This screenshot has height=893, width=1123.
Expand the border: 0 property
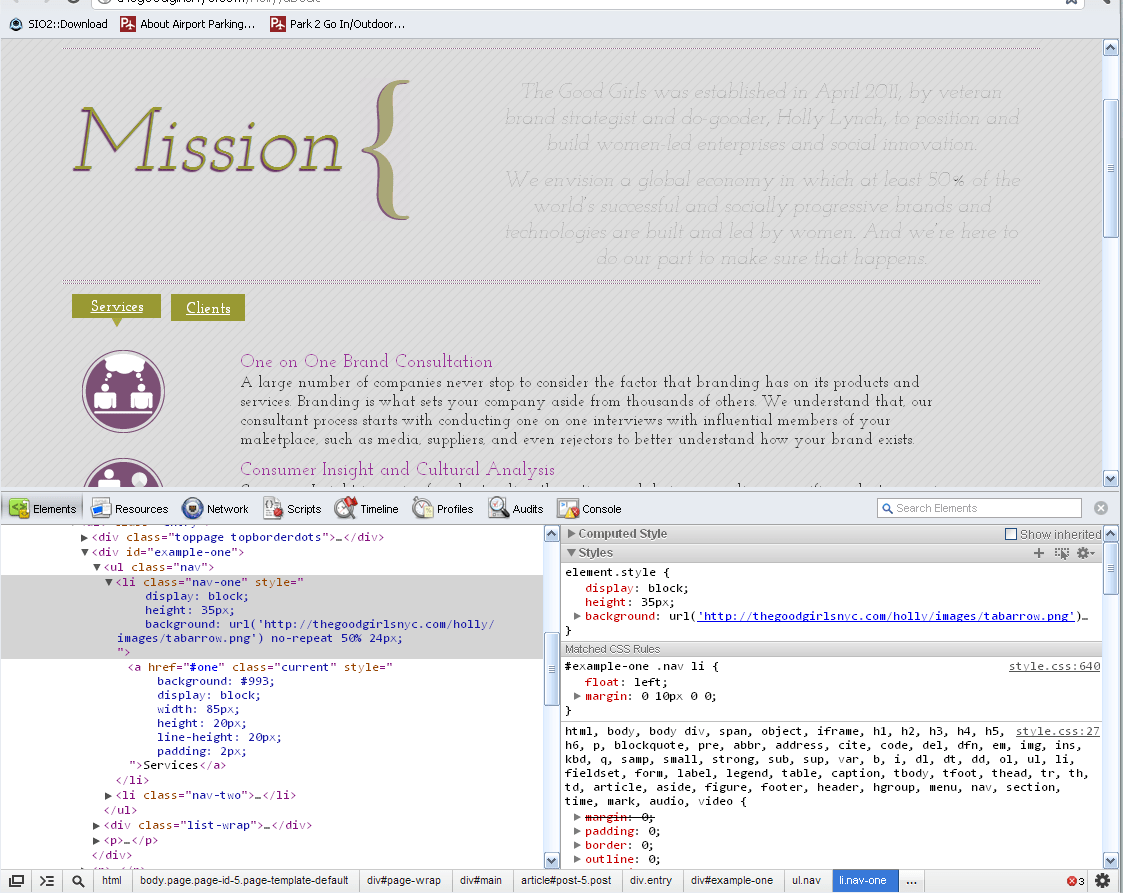[577, 845]
